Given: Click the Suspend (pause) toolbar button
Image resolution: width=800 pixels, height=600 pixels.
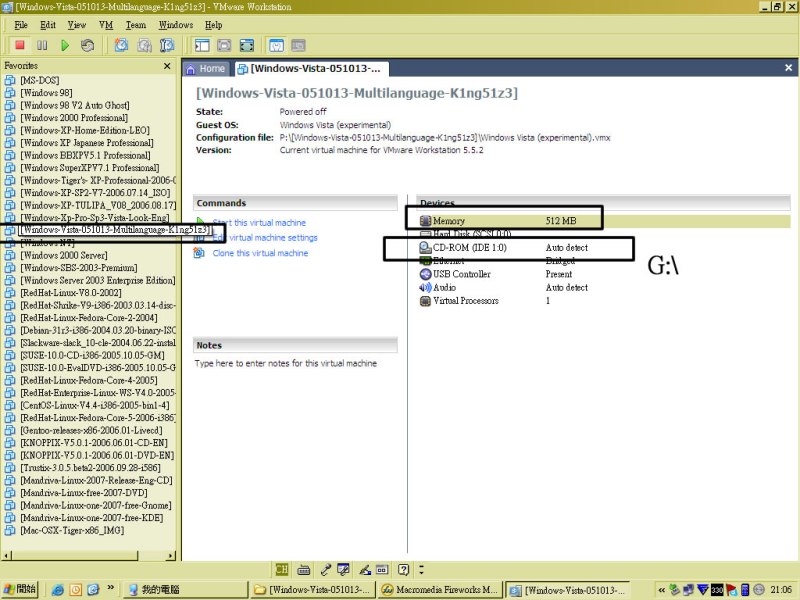Looking at the screenshot, I should [x=42, y=45].
